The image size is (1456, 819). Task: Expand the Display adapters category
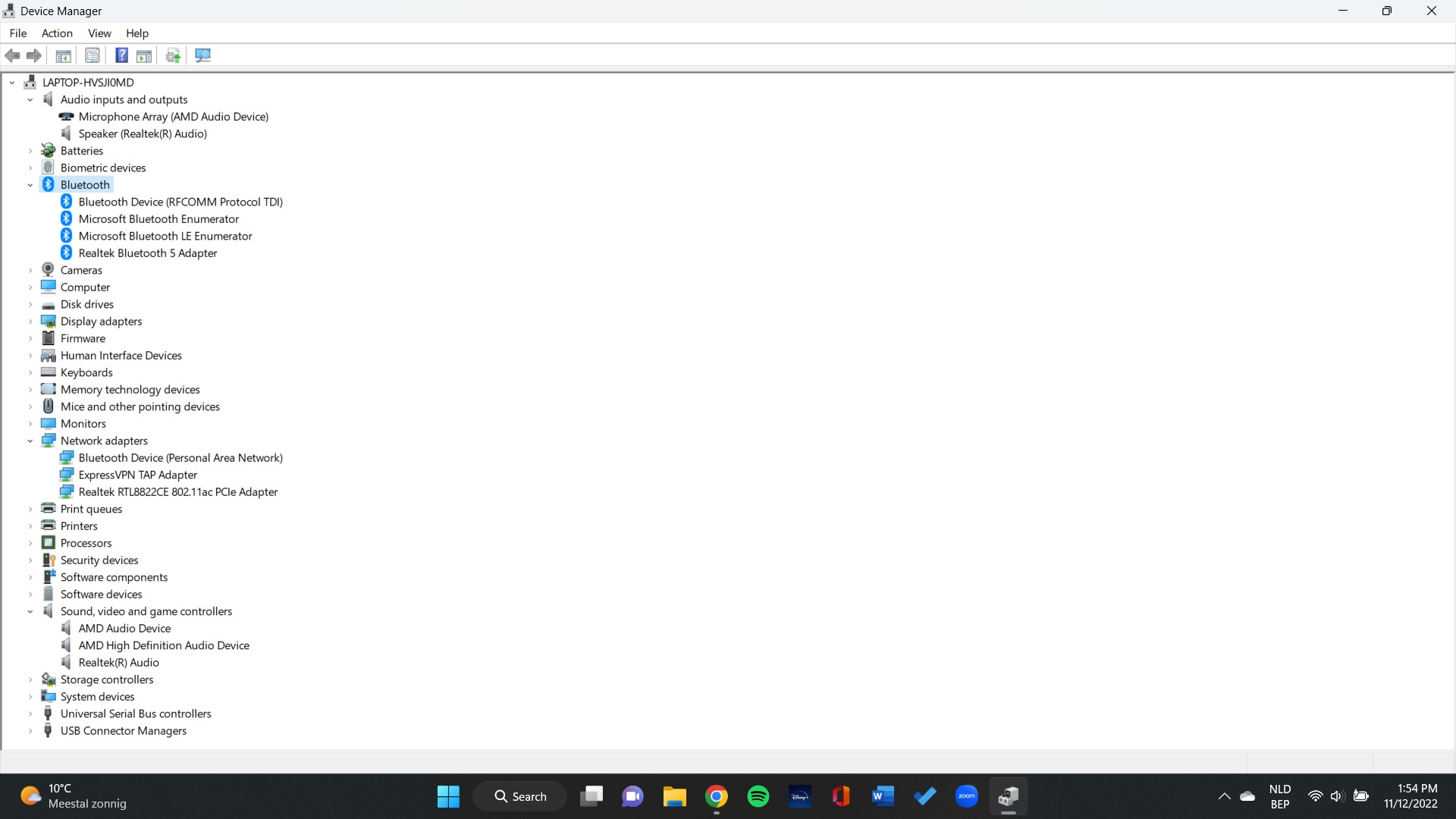30,321
